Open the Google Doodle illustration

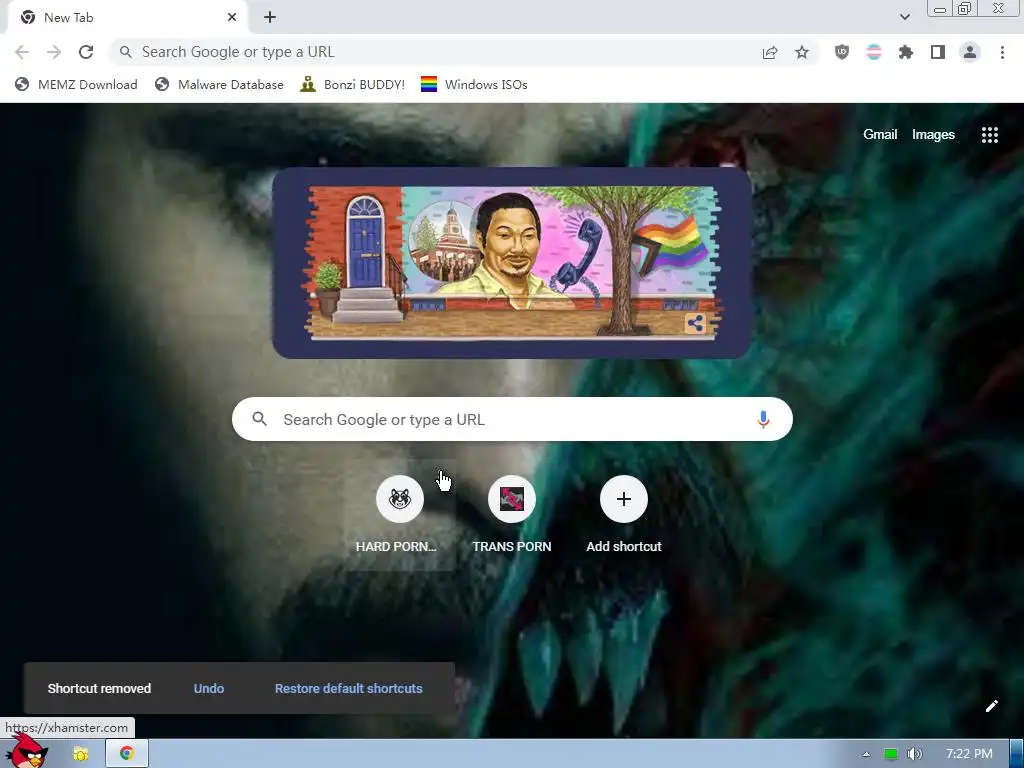coord(511,263)
